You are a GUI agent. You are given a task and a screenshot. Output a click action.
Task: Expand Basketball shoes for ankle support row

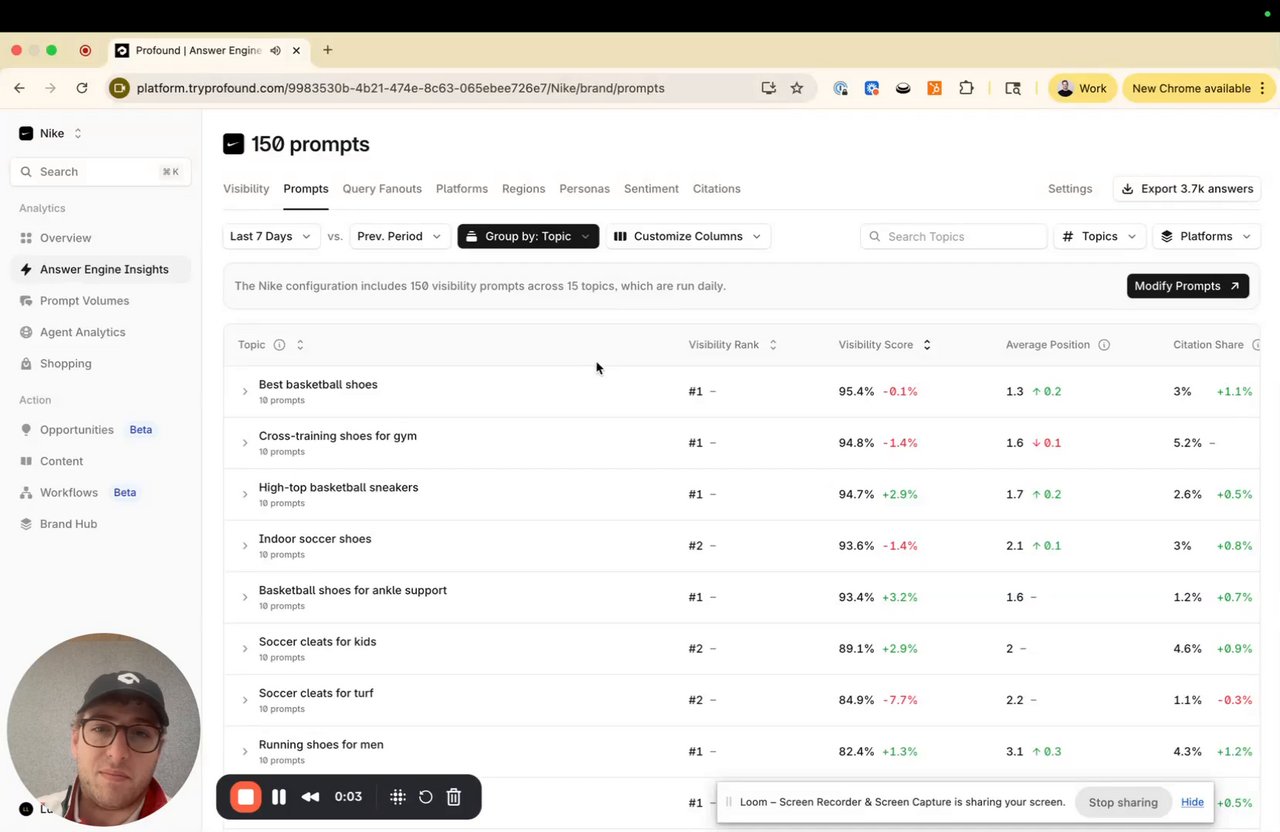pos(245,597)
